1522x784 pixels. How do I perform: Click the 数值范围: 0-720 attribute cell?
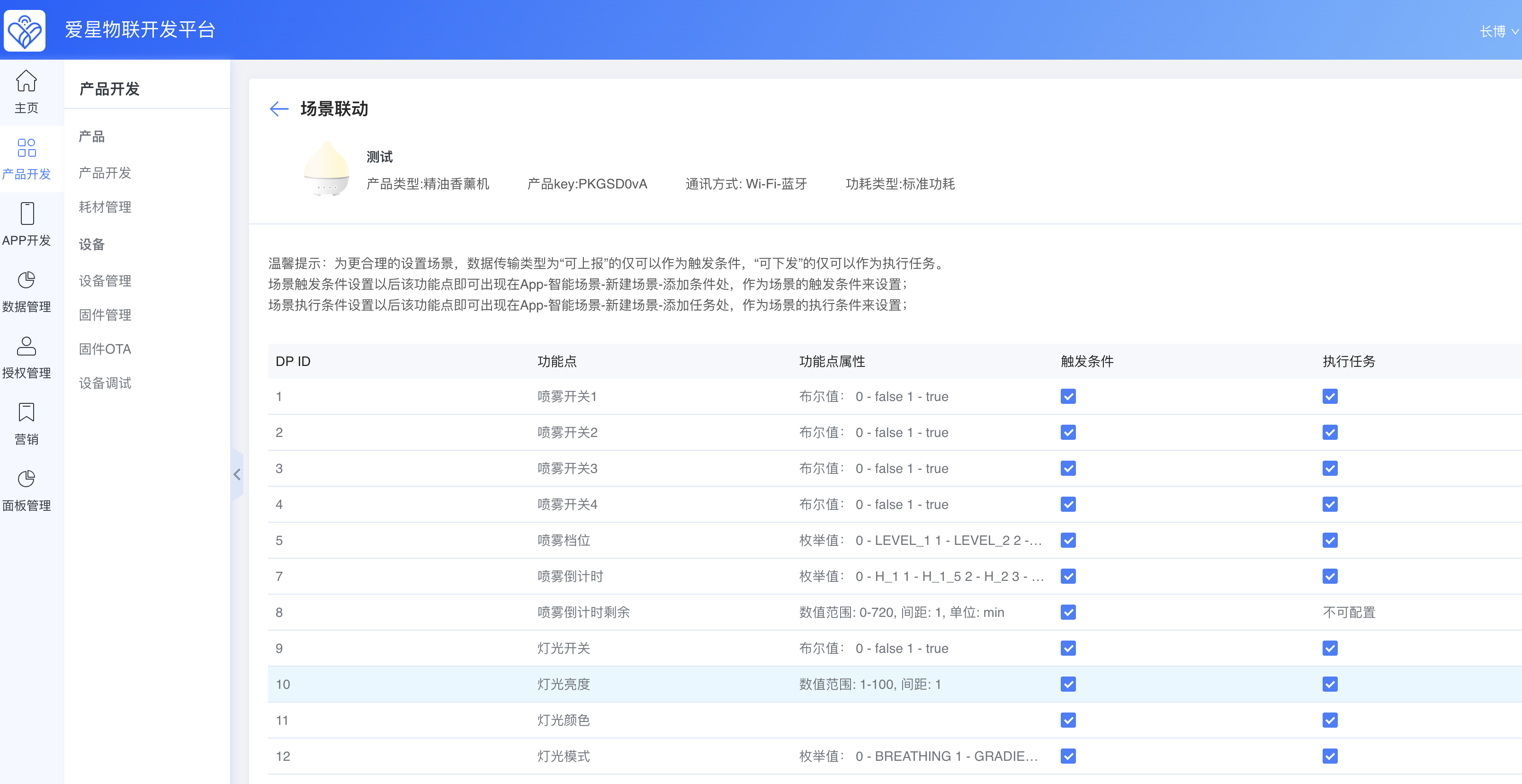[902, 613]
